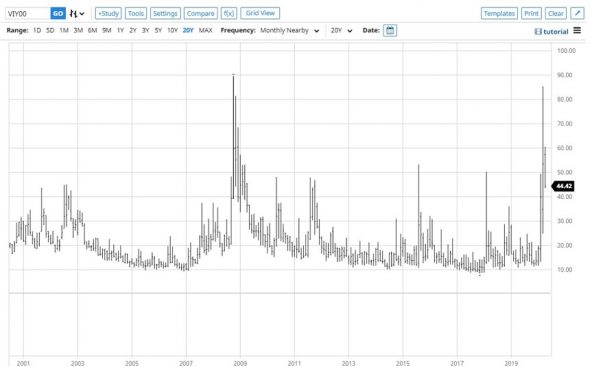This screenshot has width=590, height=367.
Task: Clear the chart annotations
Action: tap(556, 14)
